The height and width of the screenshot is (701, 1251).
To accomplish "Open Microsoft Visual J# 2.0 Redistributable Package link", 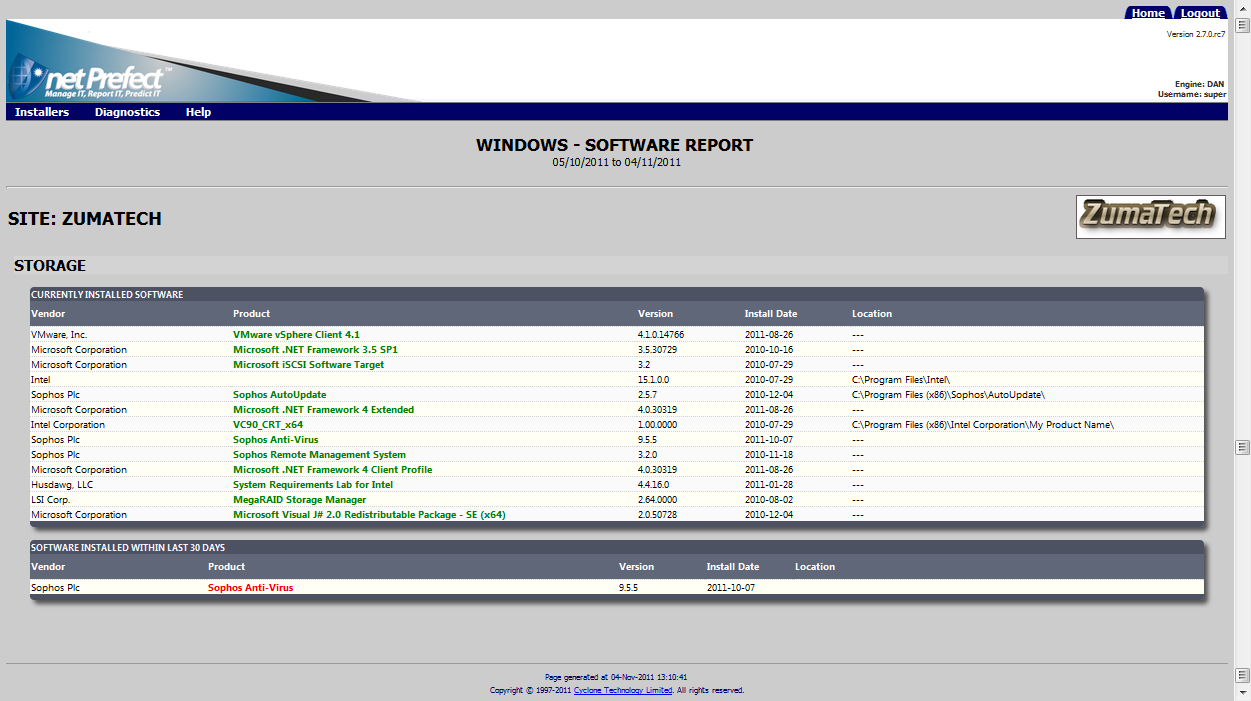I will 369,515.
